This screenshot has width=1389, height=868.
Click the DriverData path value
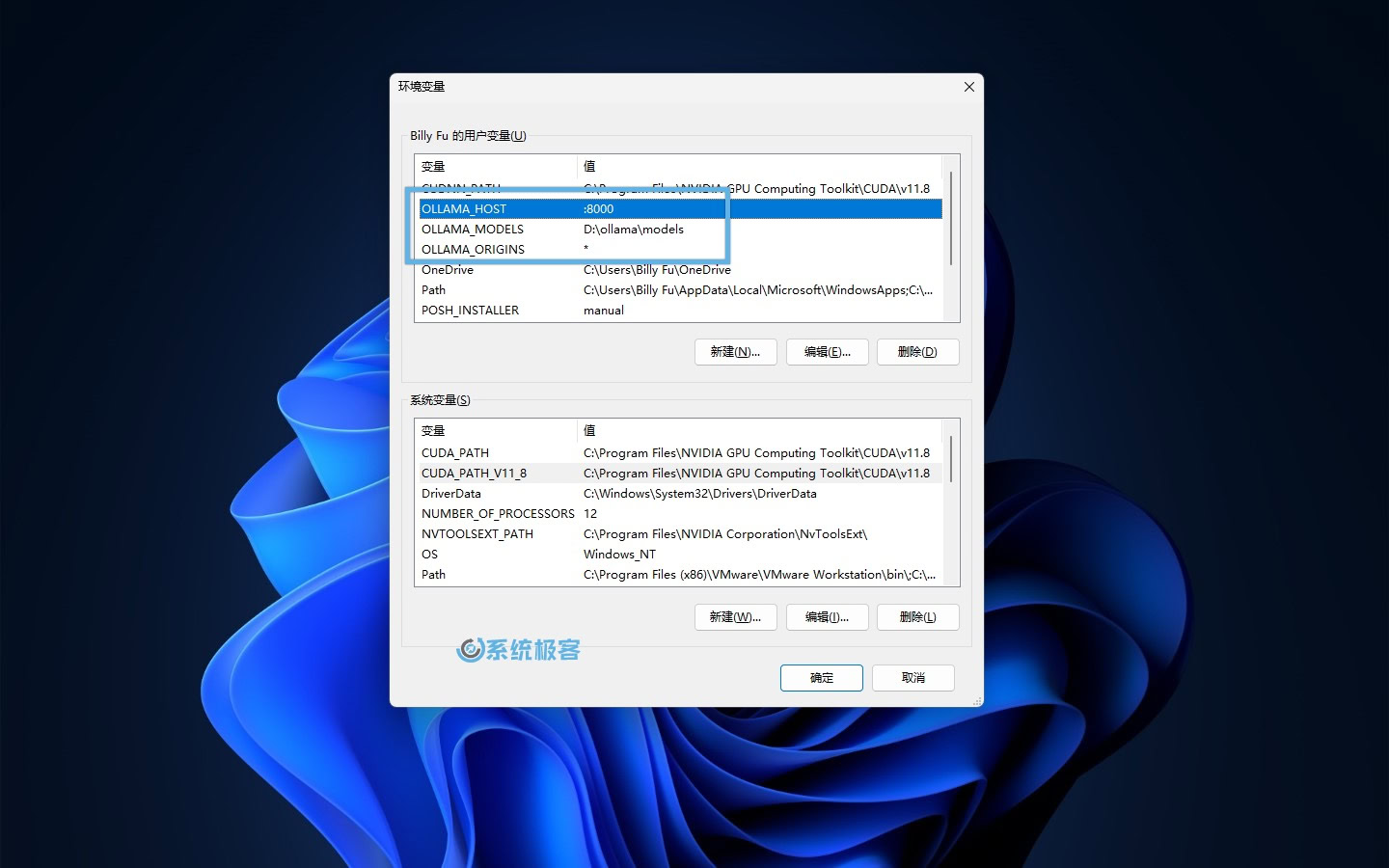point(699,493)
